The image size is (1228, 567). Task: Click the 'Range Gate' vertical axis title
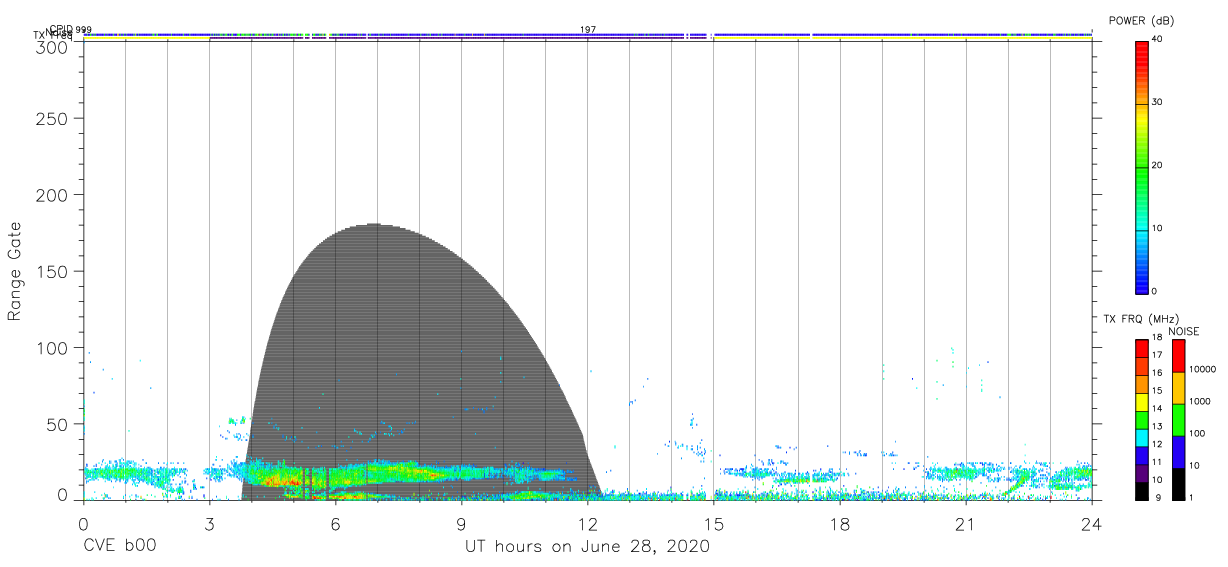coord(15,272)
